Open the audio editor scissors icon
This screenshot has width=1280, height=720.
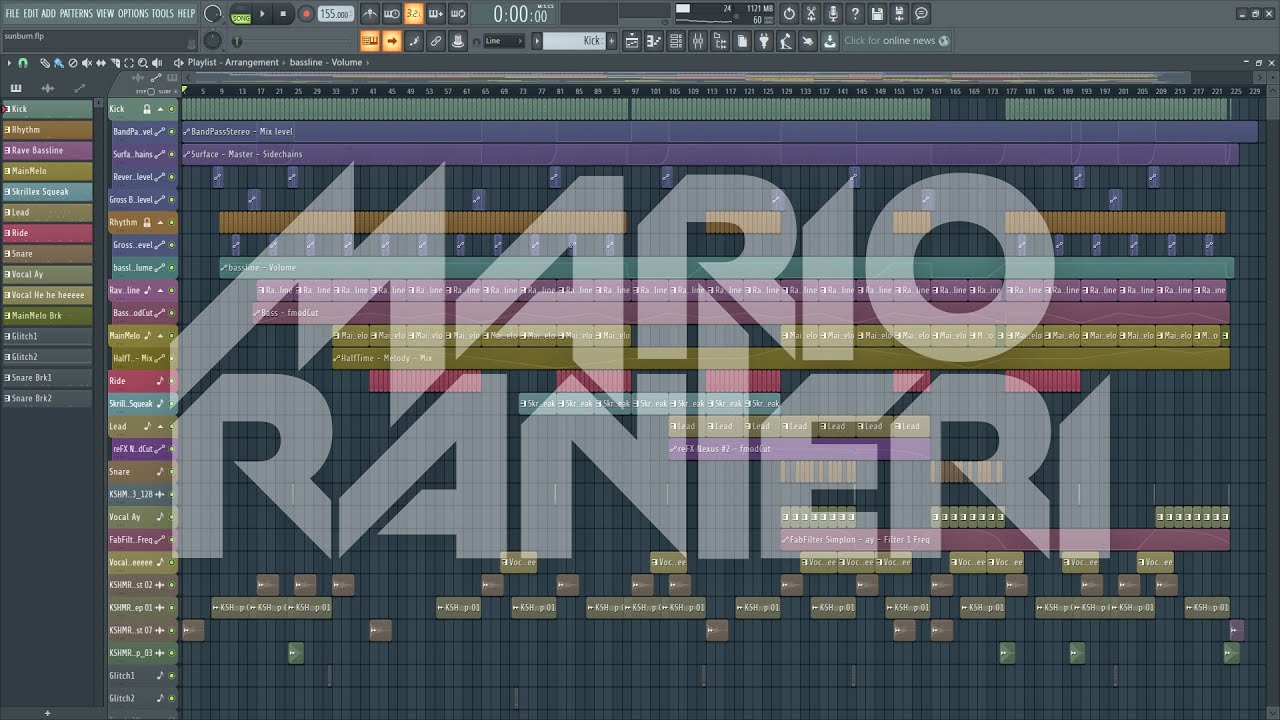(811, 14)
